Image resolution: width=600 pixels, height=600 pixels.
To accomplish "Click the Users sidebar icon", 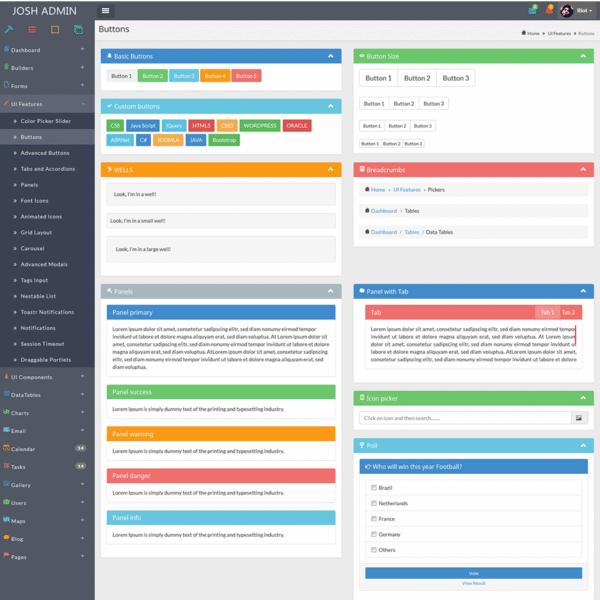I will click(x=7, y=502).
